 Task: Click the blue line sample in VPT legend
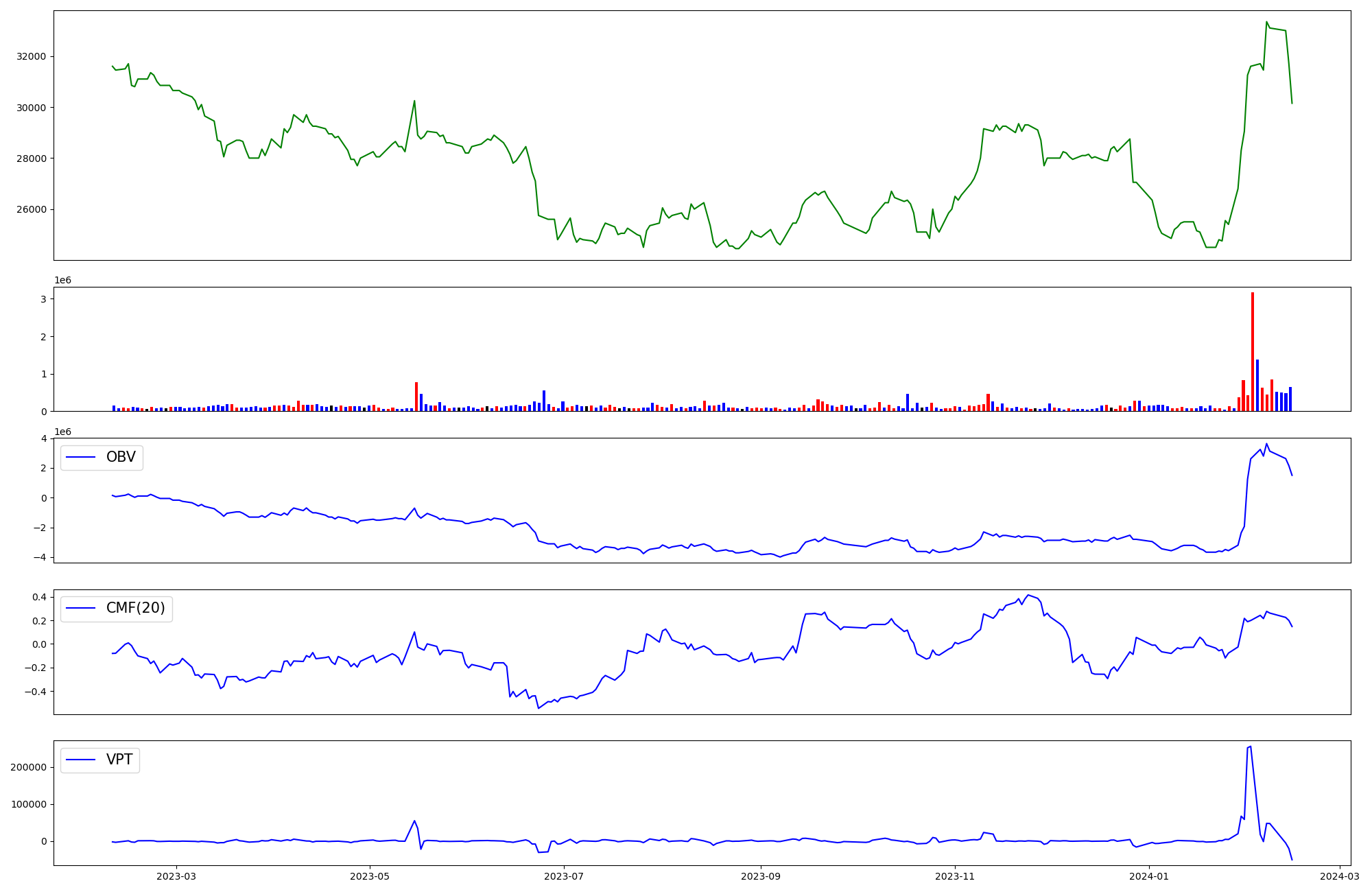(81, 760)
